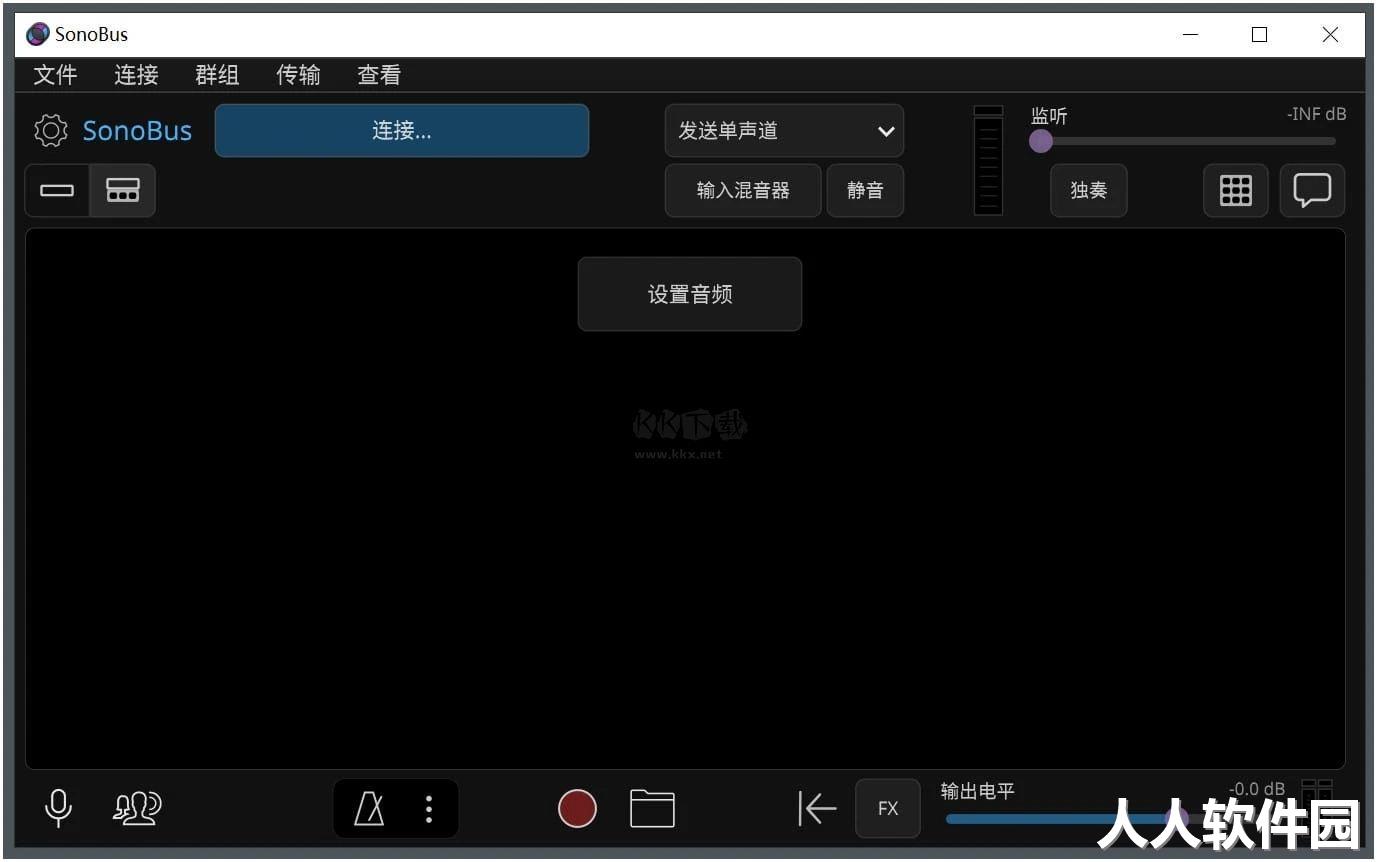
Task: Open the recordings folder icon
Action: coord(652,808)
